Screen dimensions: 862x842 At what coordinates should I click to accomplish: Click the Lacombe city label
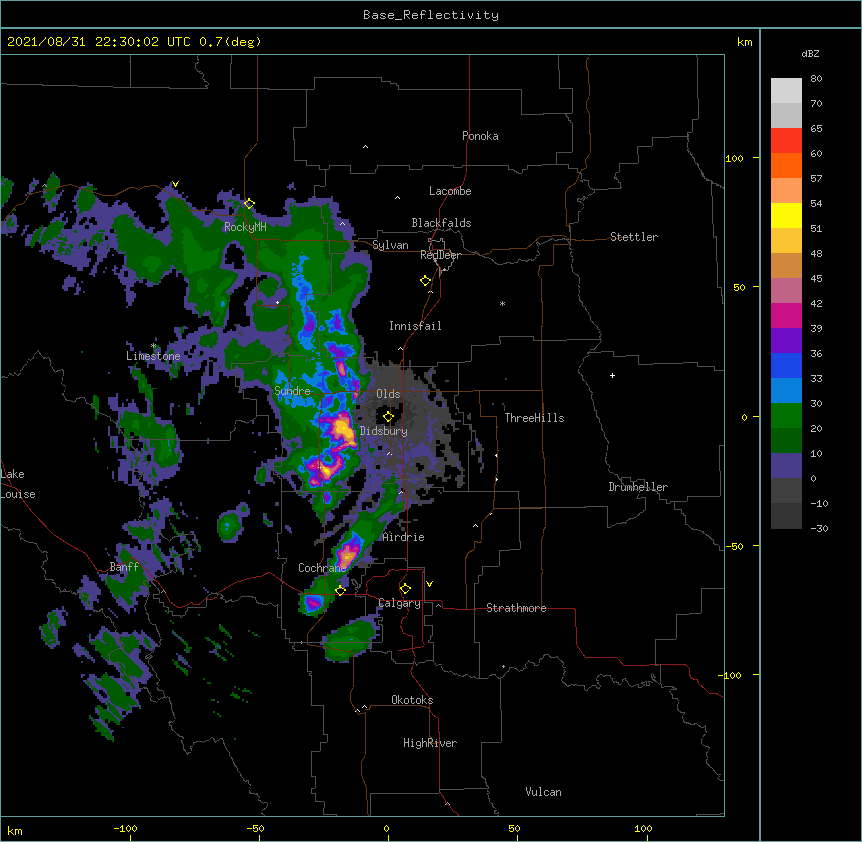coord(450,191)
